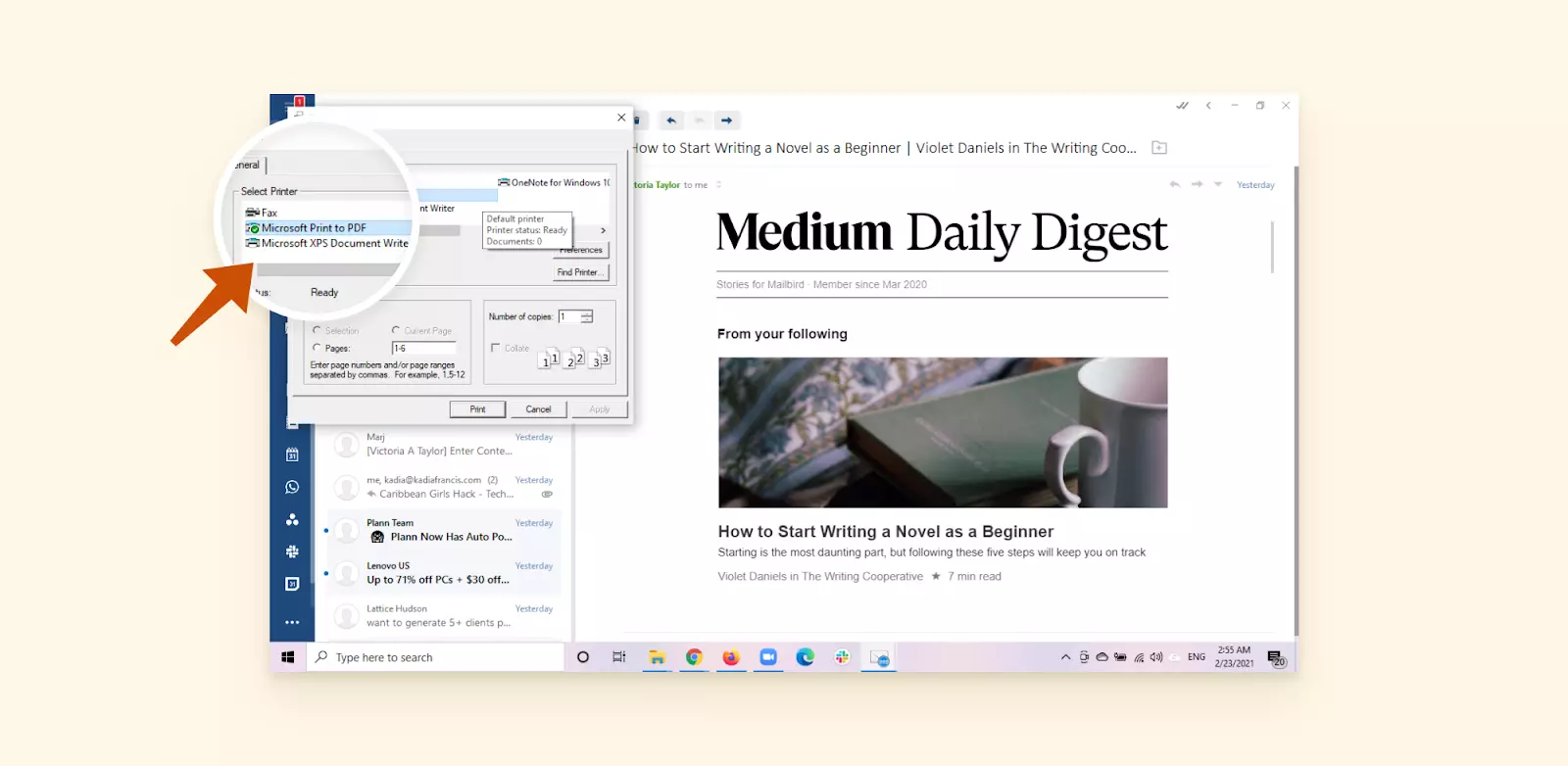Screen dimensions: 1568x766
Task: Click the Reply arrow in toolbar
Action: click(x=671, y=120)
